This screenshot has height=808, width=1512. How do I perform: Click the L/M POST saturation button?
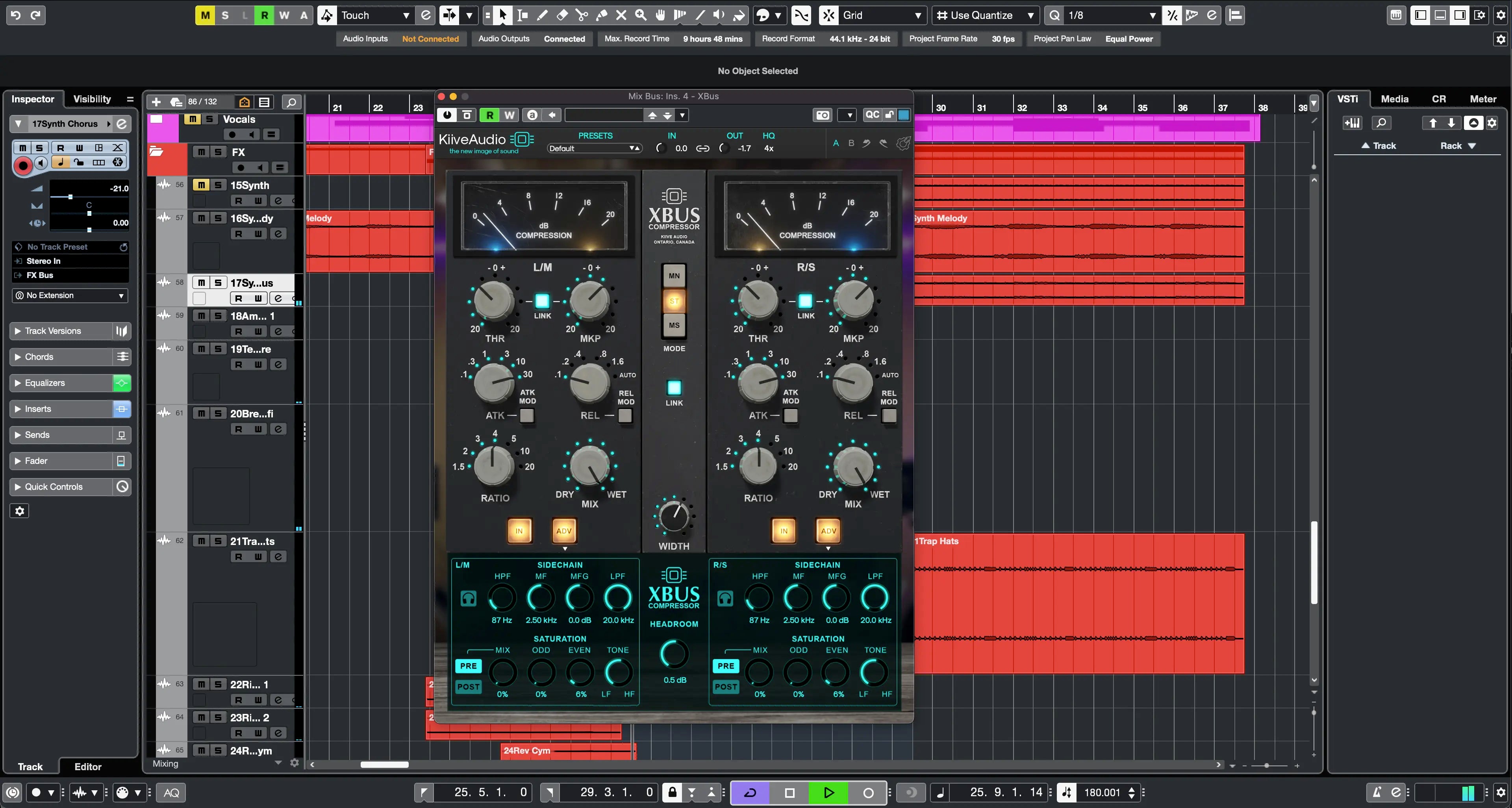pos(468,686)
